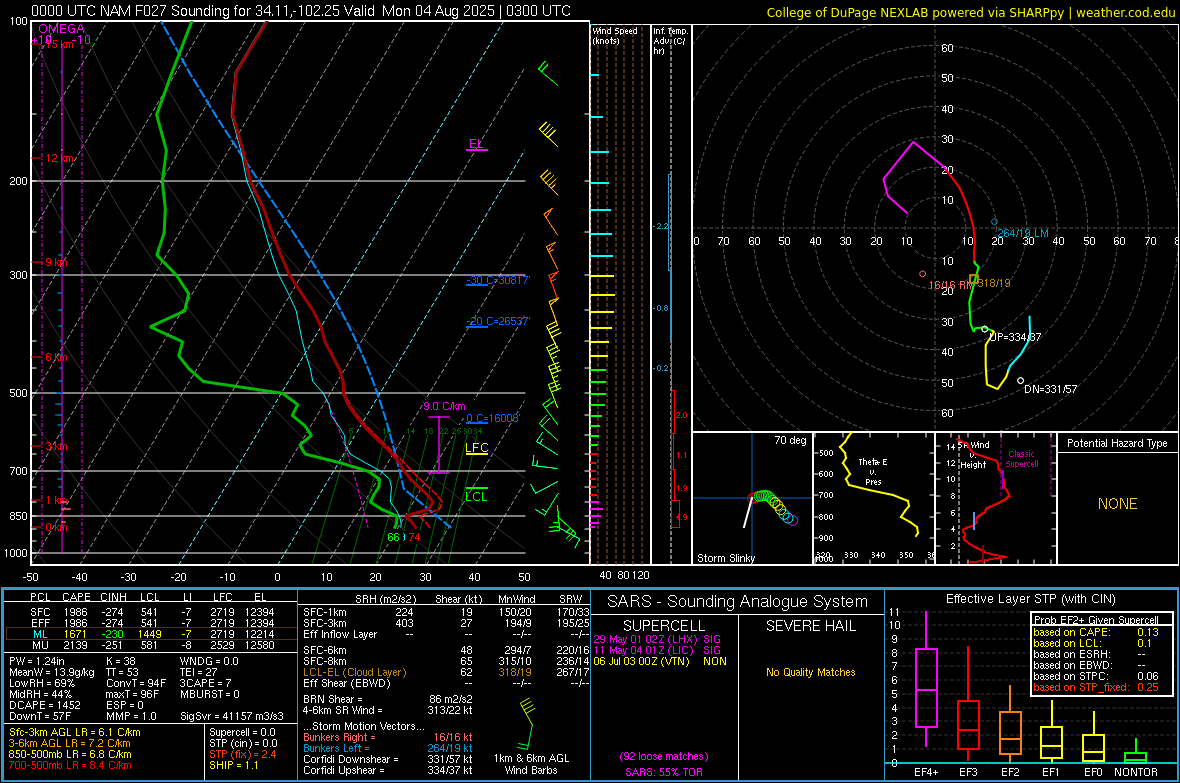Viewport: 1180px width, 783px height.
Task: Click the yellow 'LFC' marker label
Action: tap(476, 448)
